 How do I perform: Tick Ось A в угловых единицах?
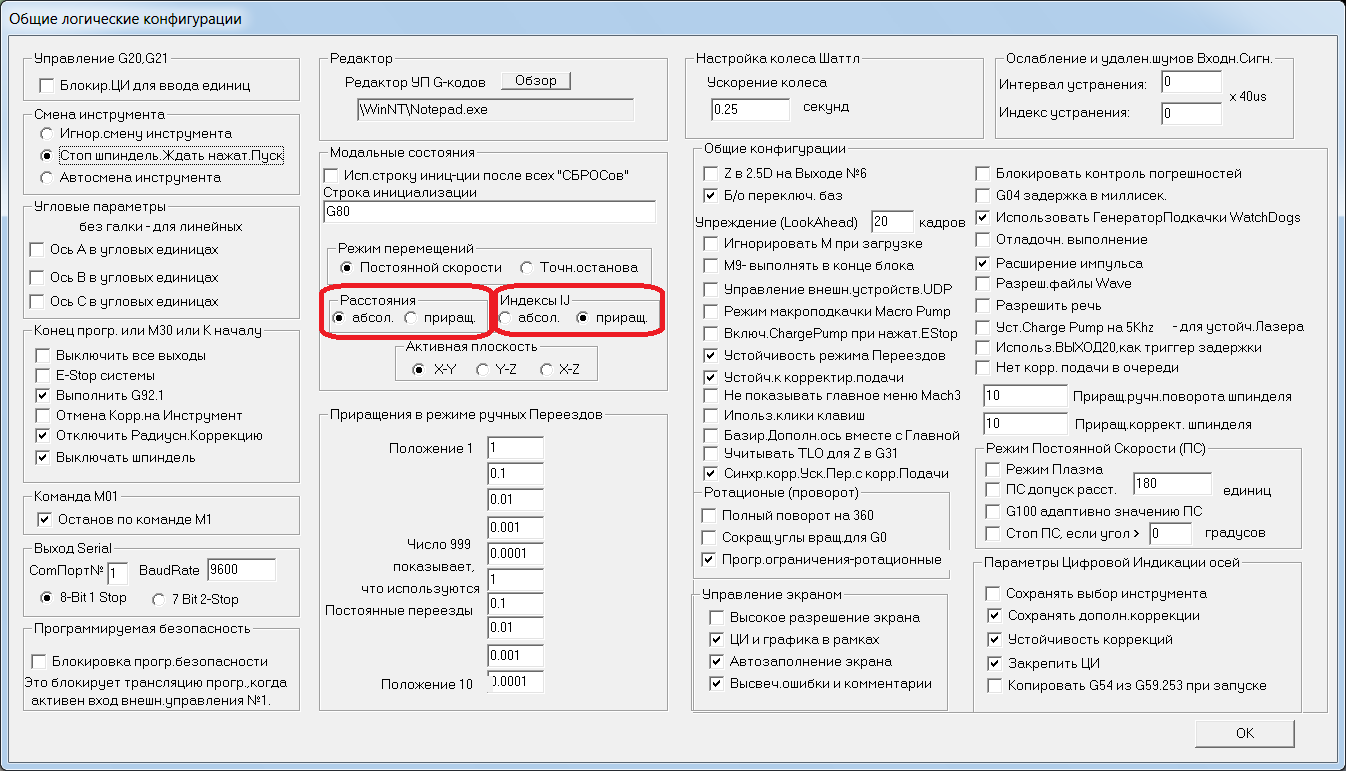(38, 249)
